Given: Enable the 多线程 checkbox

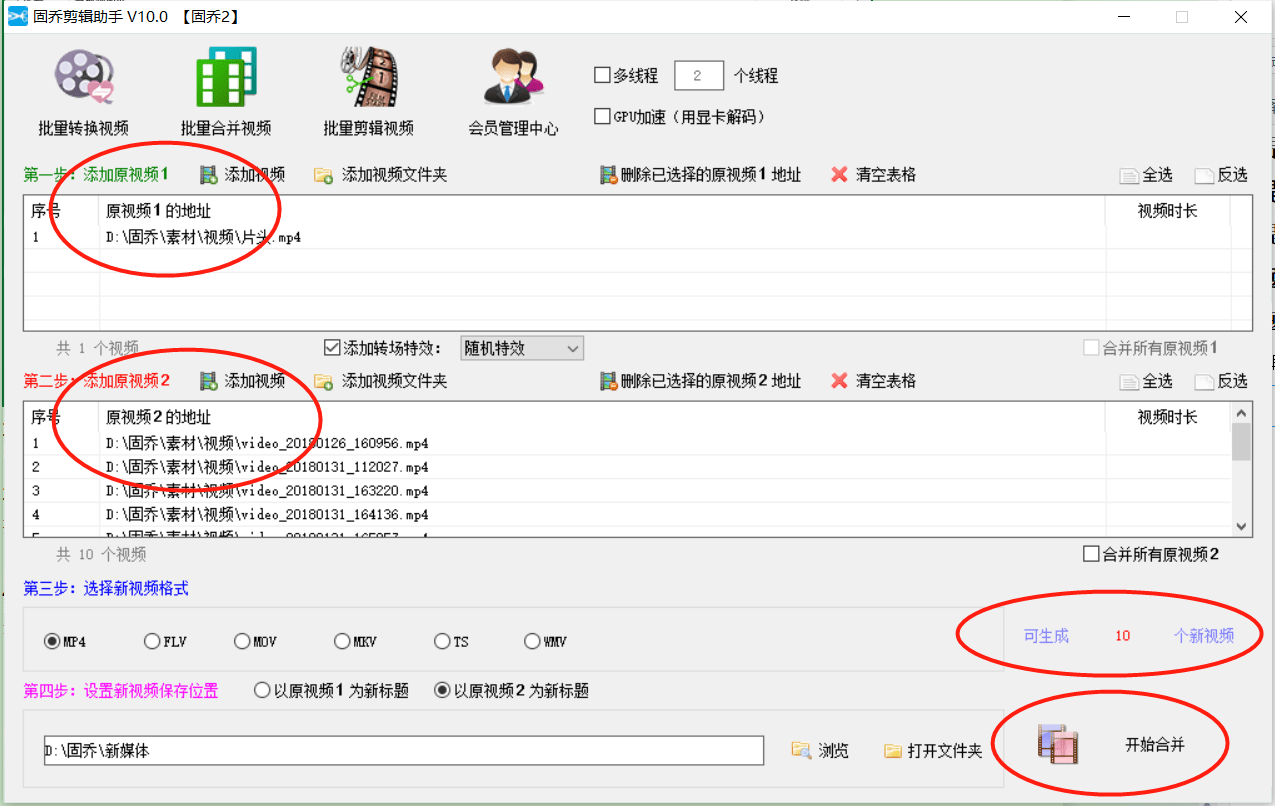Looking at the screenshot, I should (x=602, y=75).
